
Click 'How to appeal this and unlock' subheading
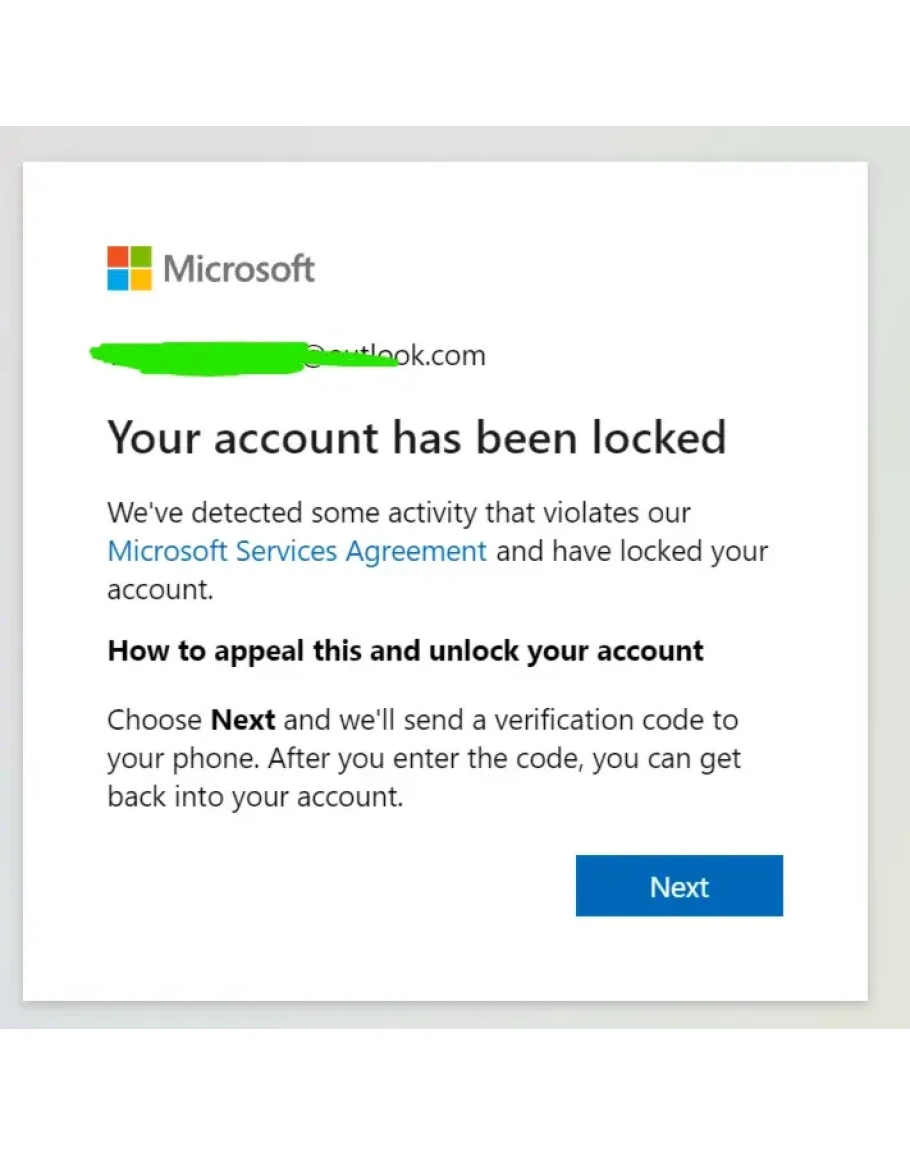[405, 651]
